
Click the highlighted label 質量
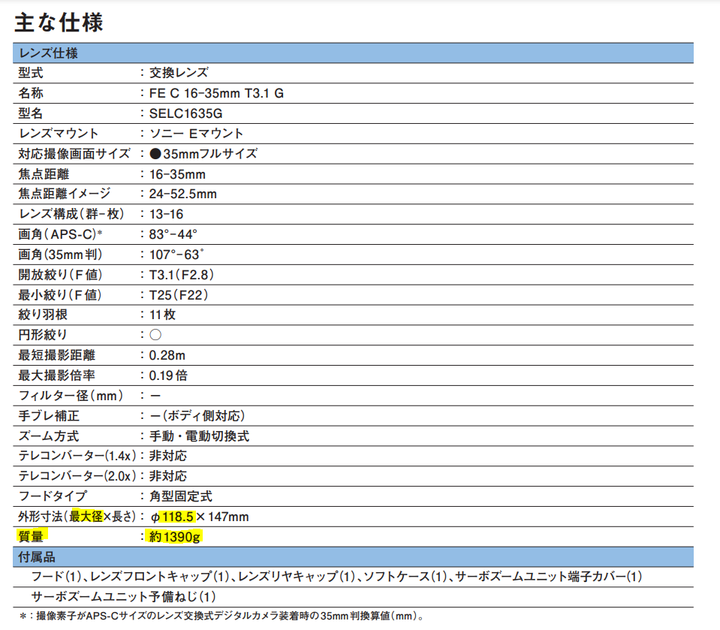(31, 537)
